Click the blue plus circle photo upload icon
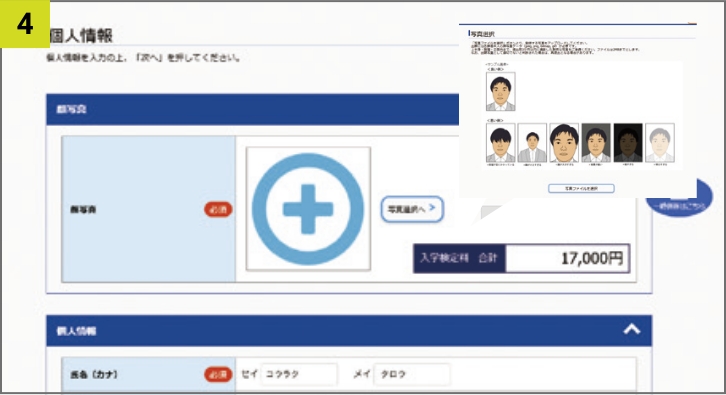This screenshot has width=726, height=395. (308, 209)
